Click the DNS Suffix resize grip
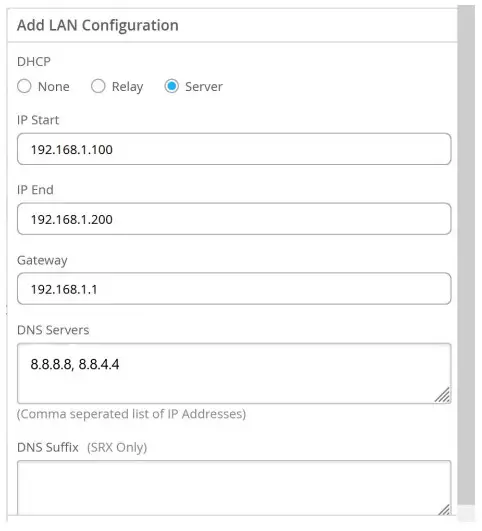This screenshot has width=482, height=531. pos(444,509)
